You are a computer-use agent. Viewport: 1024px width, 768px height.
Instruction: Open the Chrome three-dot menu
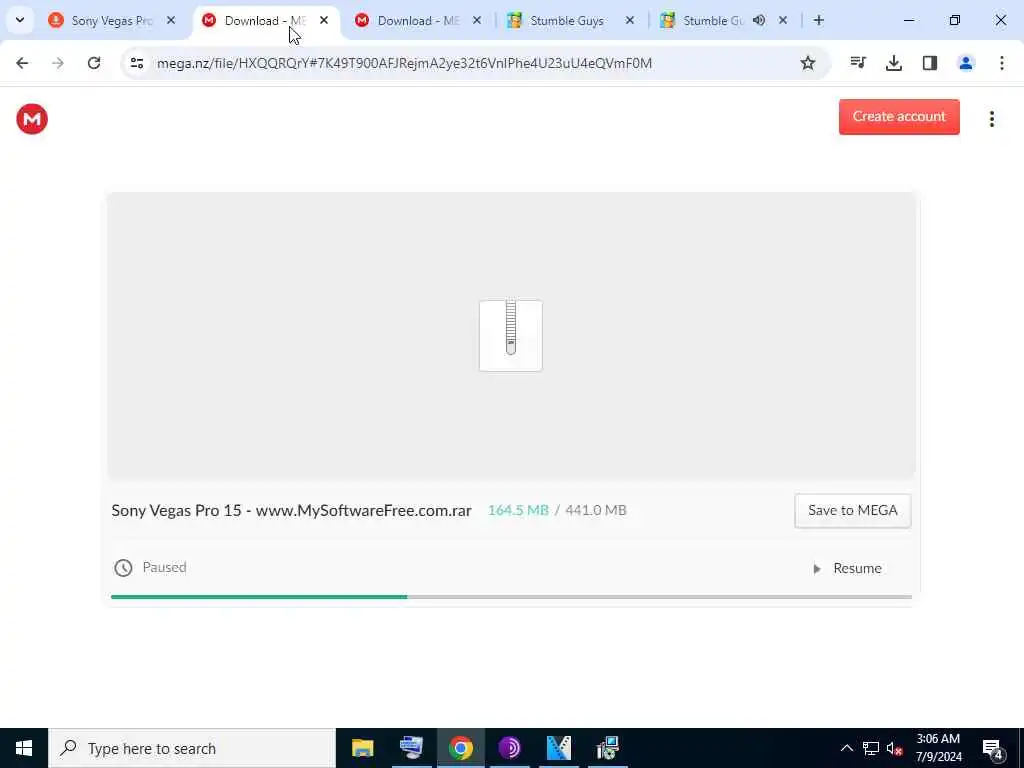1002,63
